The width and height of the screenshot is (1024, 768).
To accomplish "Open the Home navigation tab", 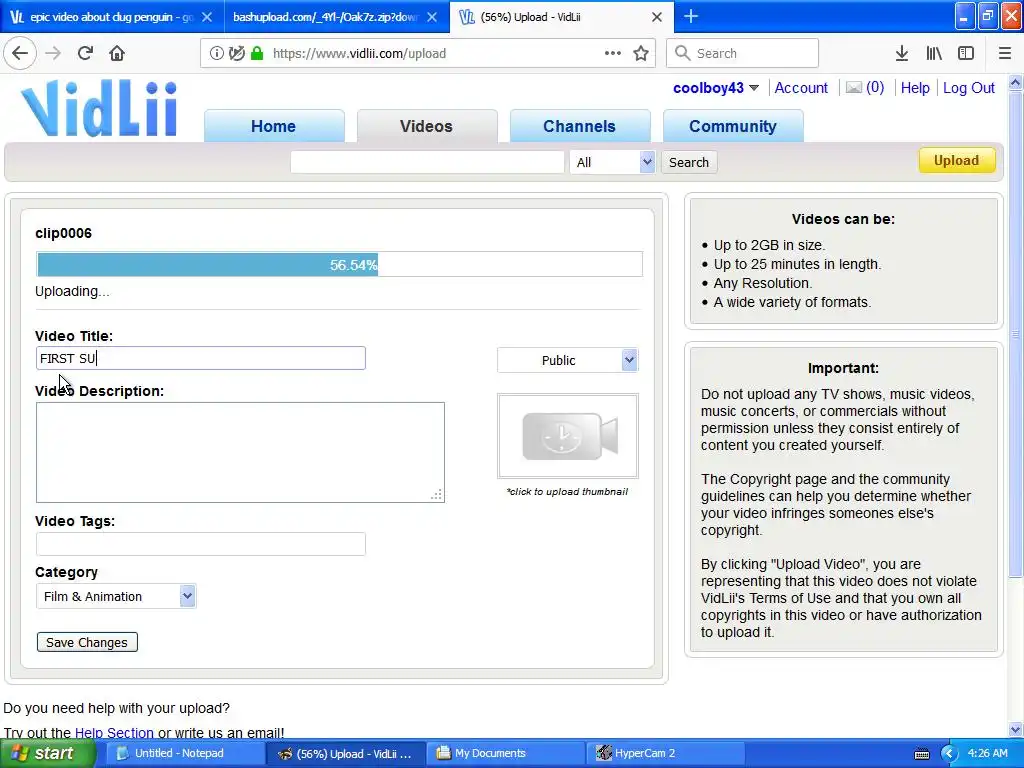I will [x=274, y=126].
